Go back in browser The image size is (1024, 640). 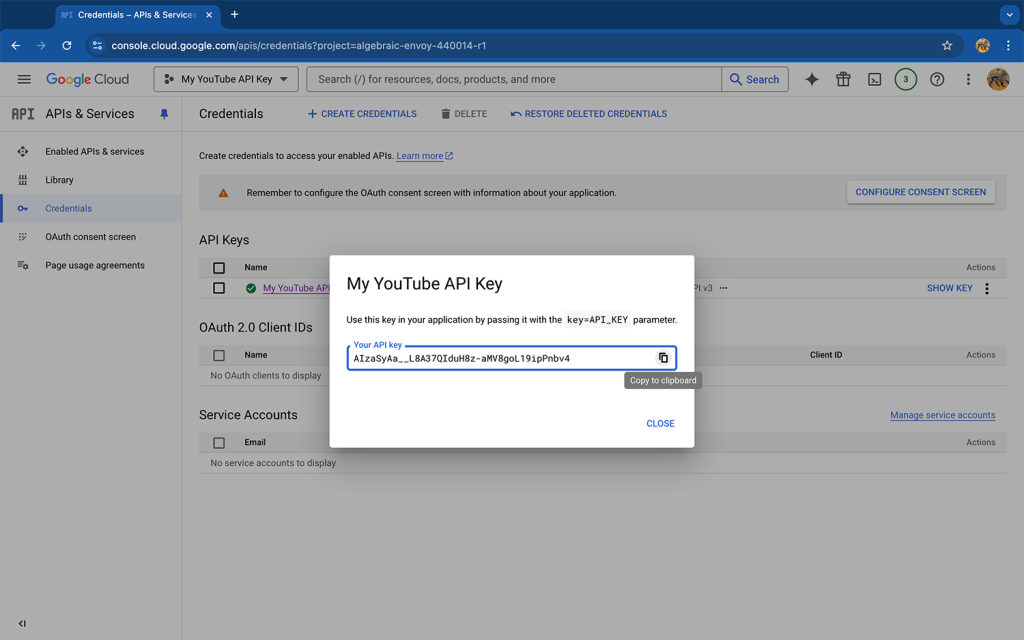tap(16, 46)
